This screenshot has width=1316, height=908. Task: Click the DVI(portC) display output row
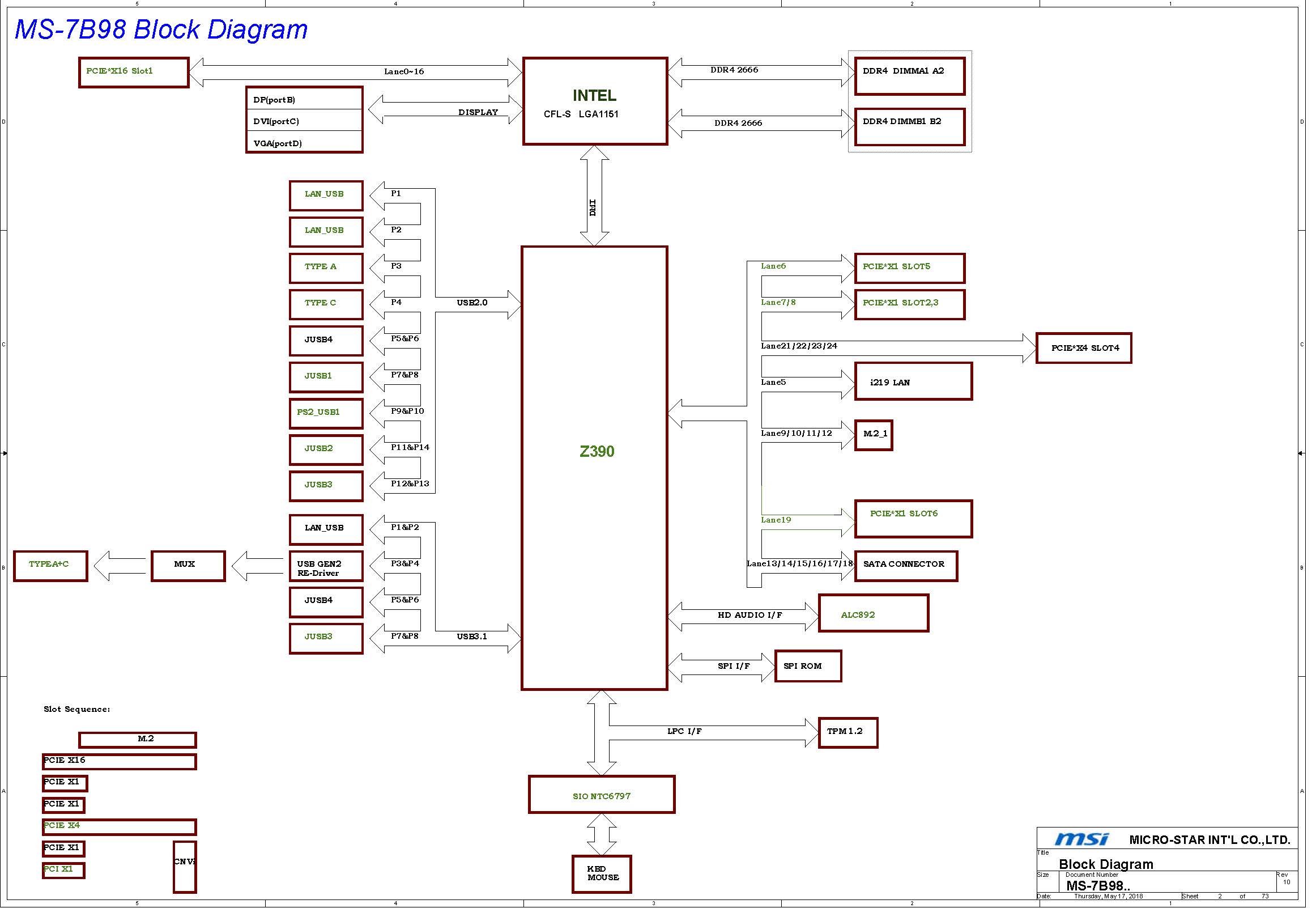click(305, 121)
